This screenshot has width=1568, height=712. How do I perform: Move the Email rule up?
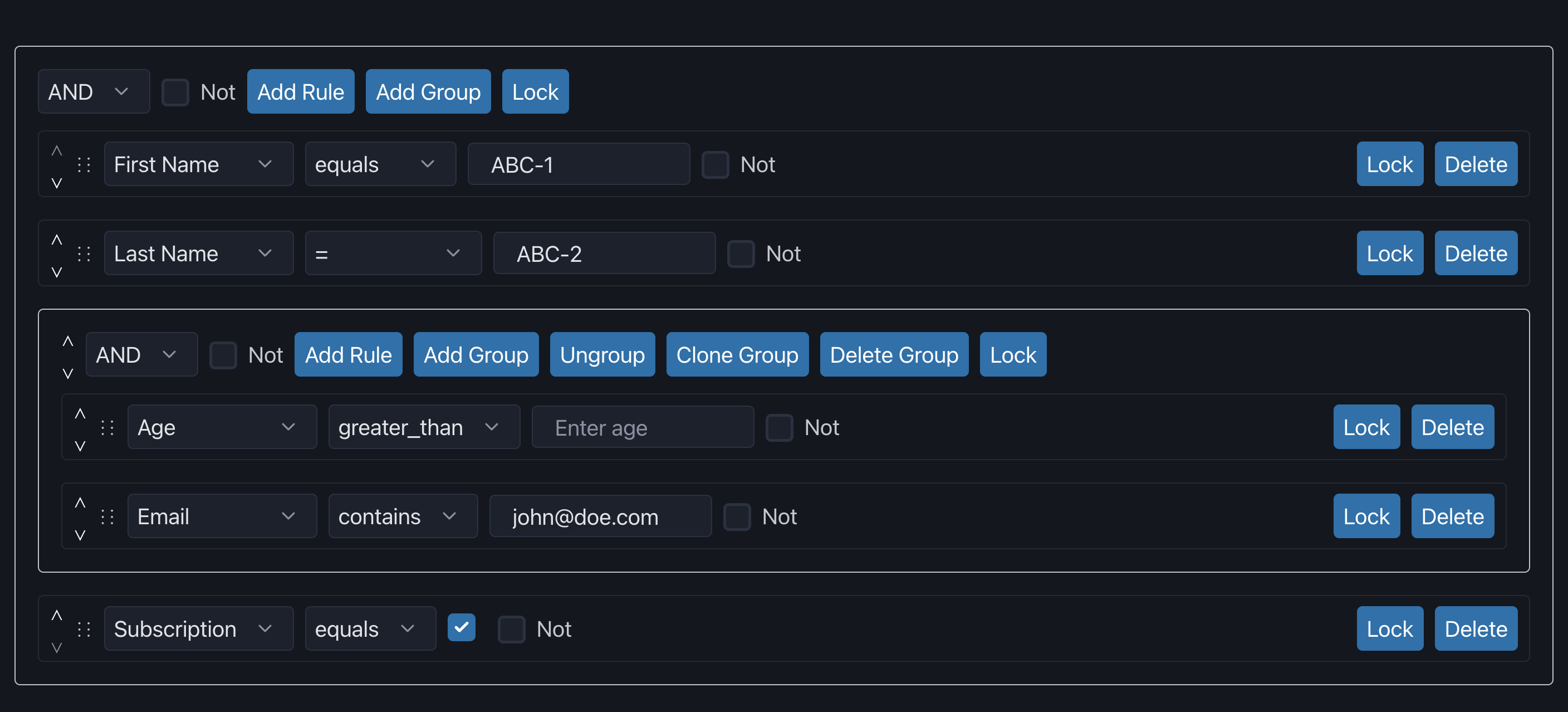click(x=80, y=503)
